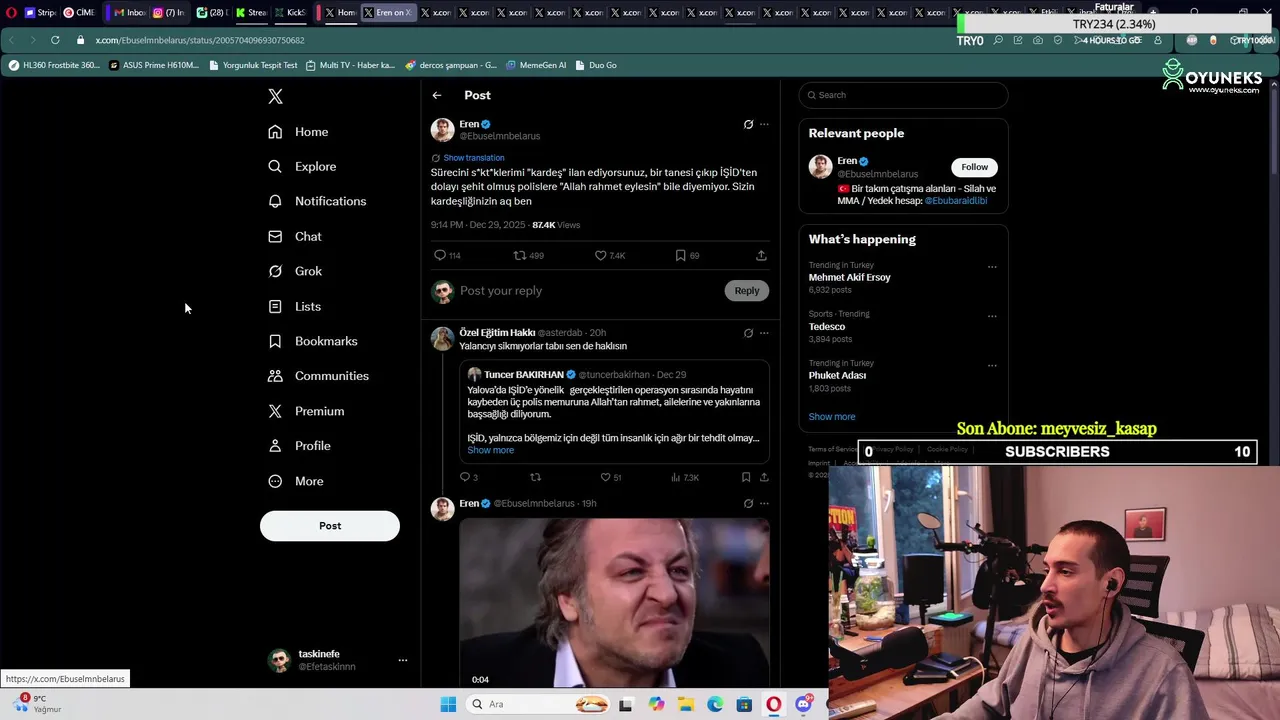
Task: Open options for Tedesco trend
Action: click(x=992, y=316)
